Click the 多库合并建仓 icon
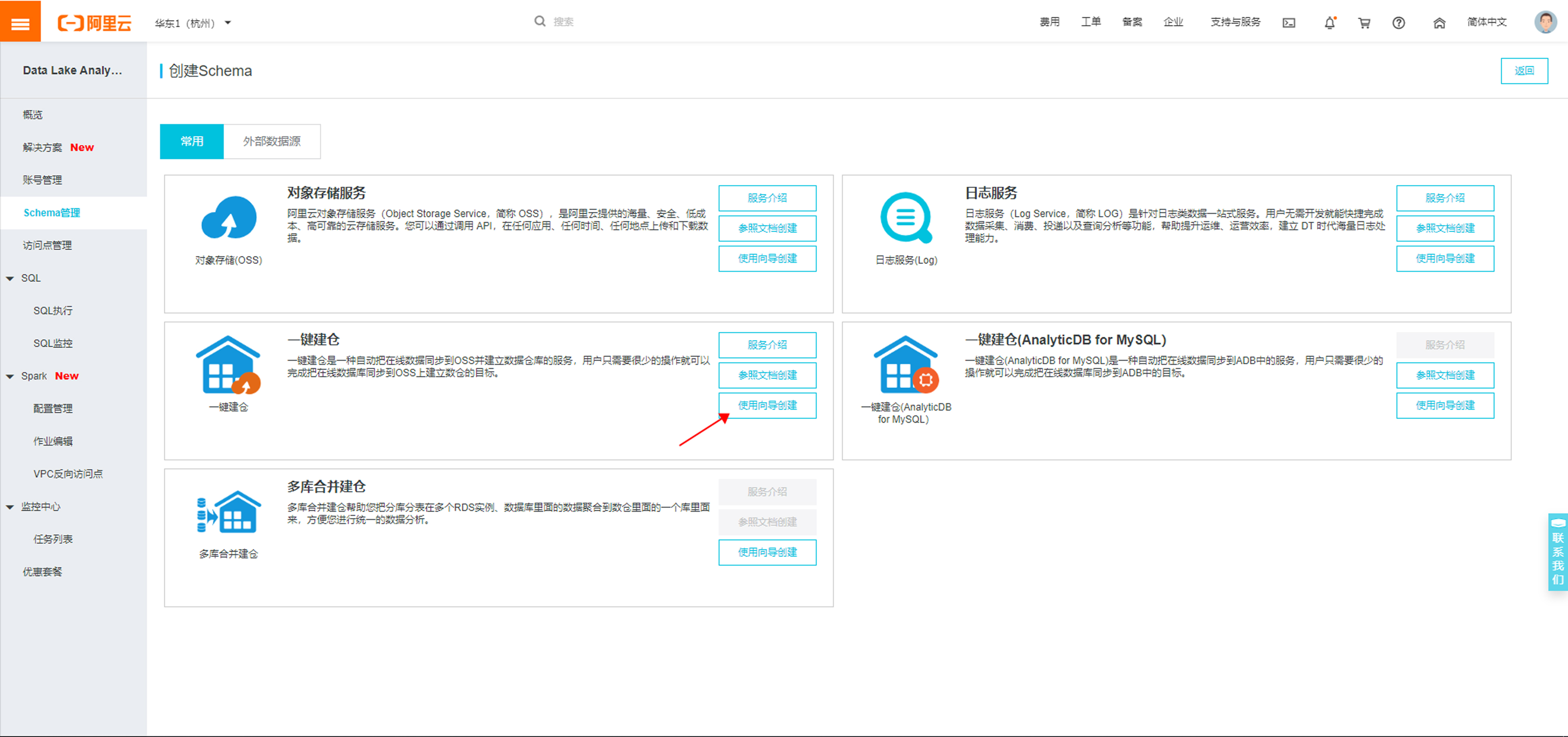Image resolution: width=1568 pixels, height=737 pixels. coord(229,512)
